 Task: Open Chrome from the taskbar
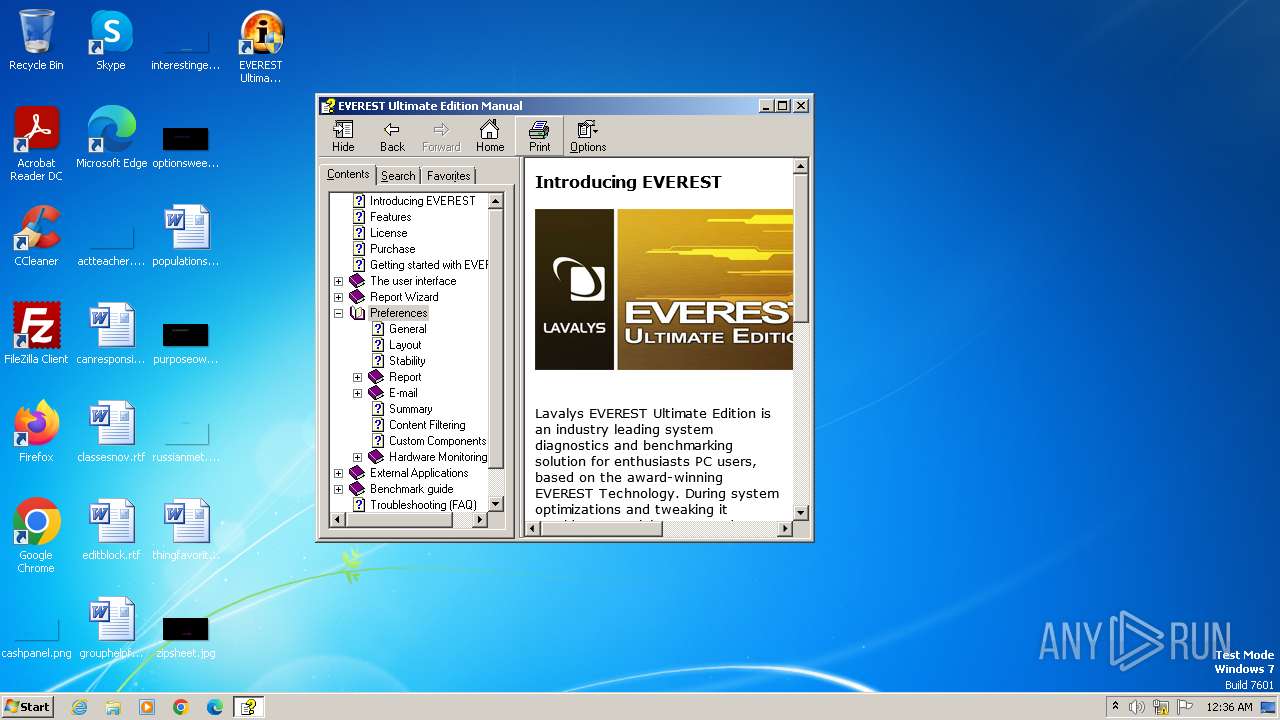(181, 707)
